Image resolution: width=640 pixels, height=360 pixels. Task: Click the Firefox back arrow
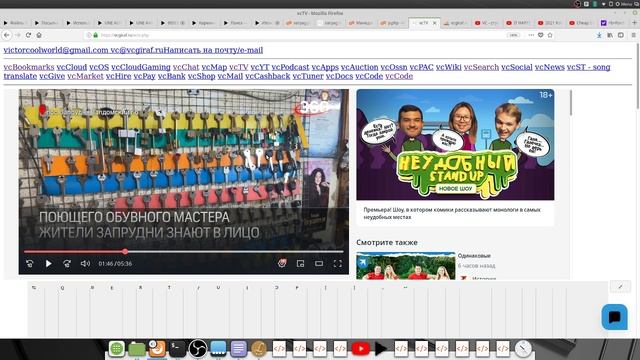(x=7, y=35)
